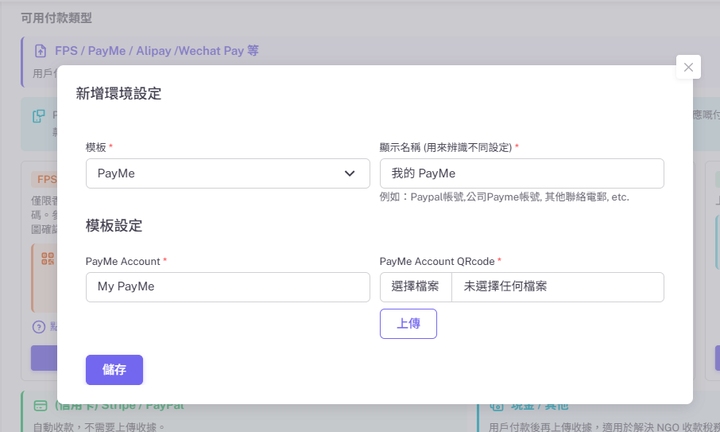Viewport: 720px width, 432px height.
Task: Click the QR code icon in FPS card
Action: [48, 258]
